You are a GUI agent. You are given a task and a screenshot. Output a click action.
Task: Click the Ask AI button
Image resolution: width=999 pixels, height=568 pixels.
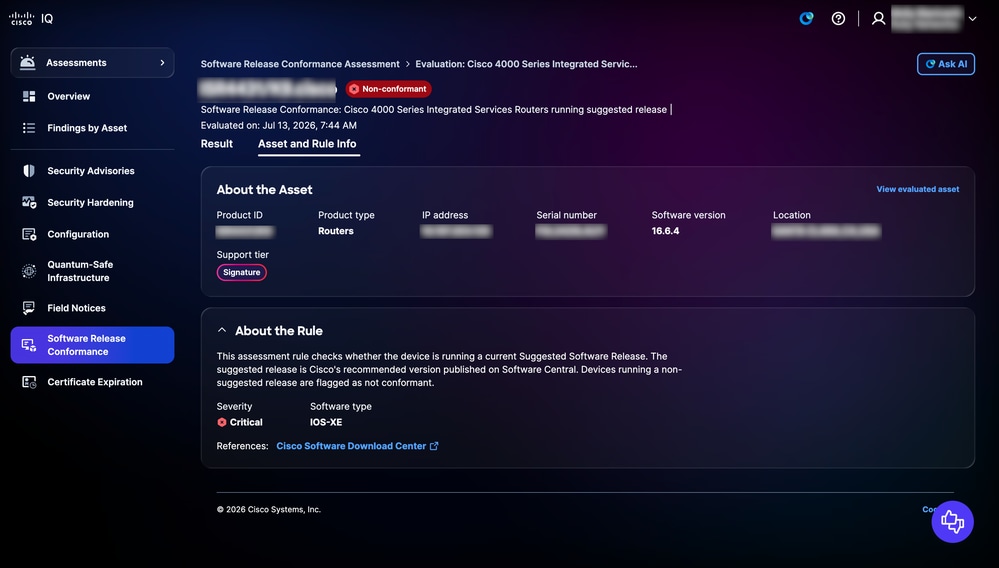[x=945, y=64]
